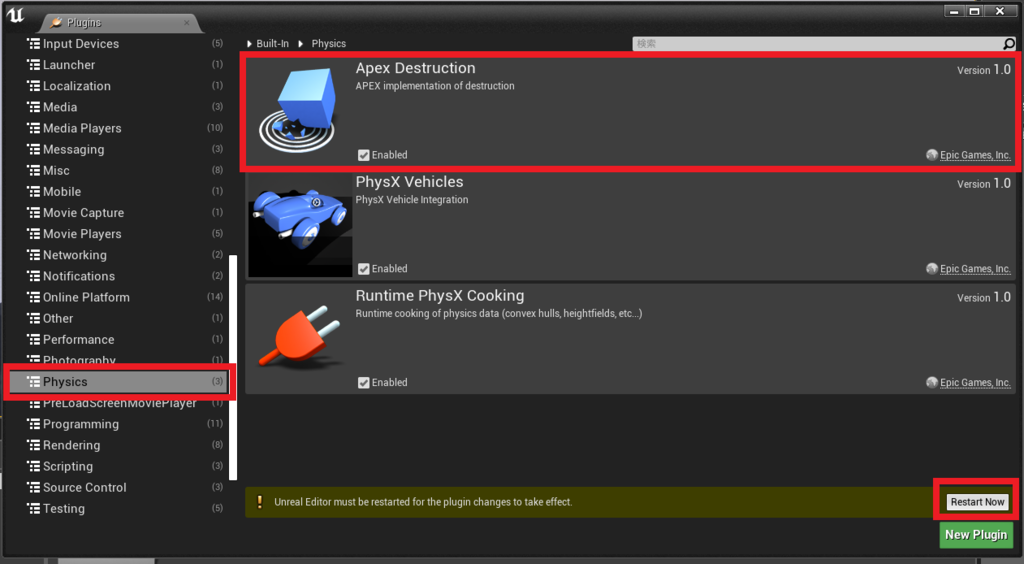The height and width of the screenshot is (564, 1024).
Task: Click the list icon next to Launcher
Action: click(x=33, y=65)
